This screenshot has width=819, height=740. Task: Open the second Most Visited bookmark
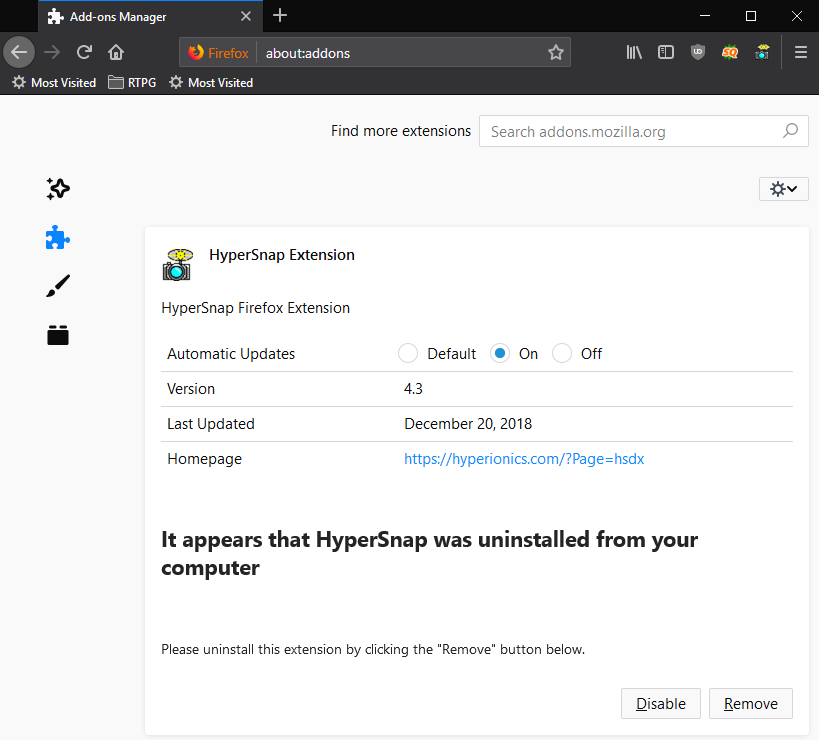point(211,83)
